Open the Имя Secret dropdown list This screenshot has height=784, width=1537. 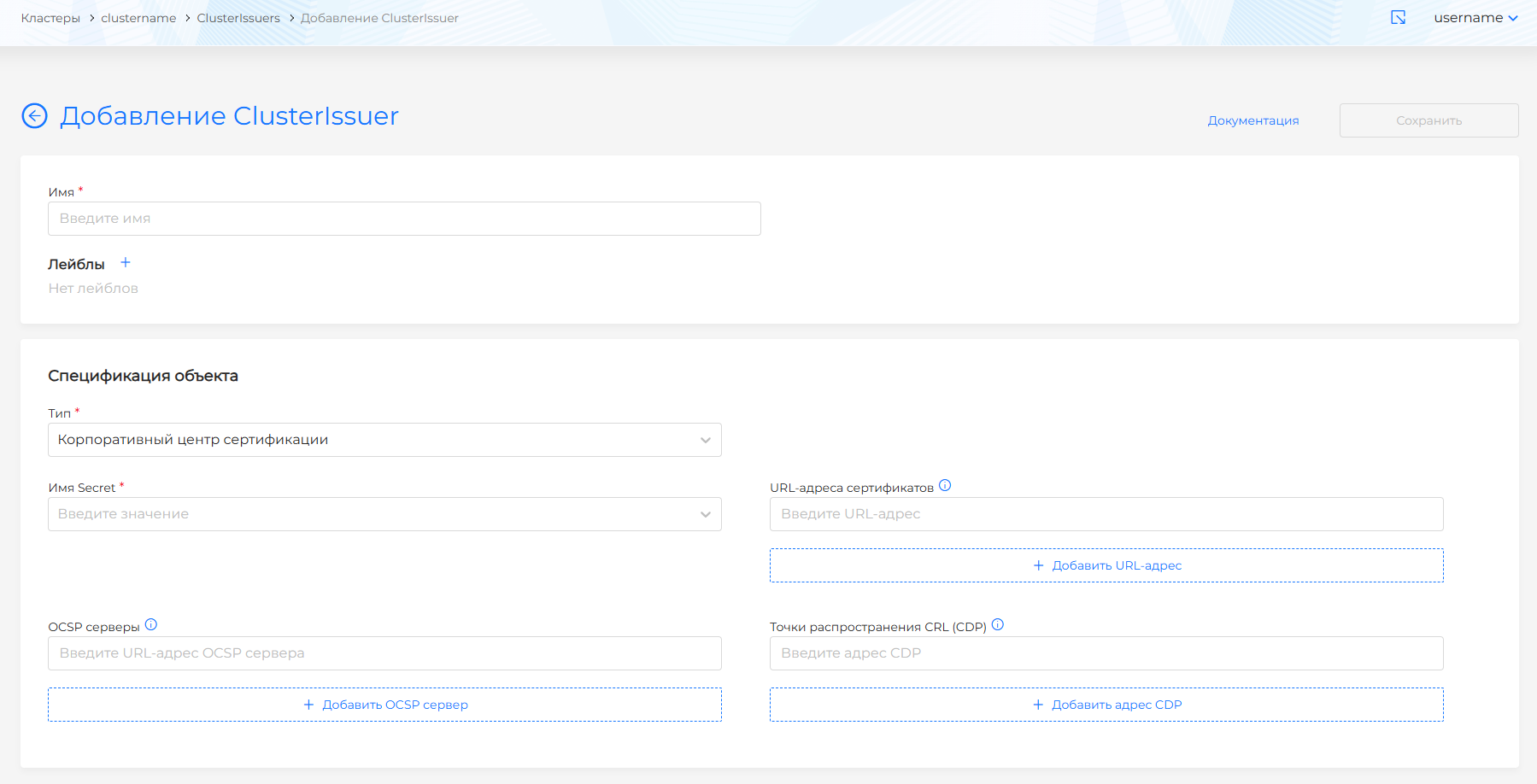(x=384, y=514)
